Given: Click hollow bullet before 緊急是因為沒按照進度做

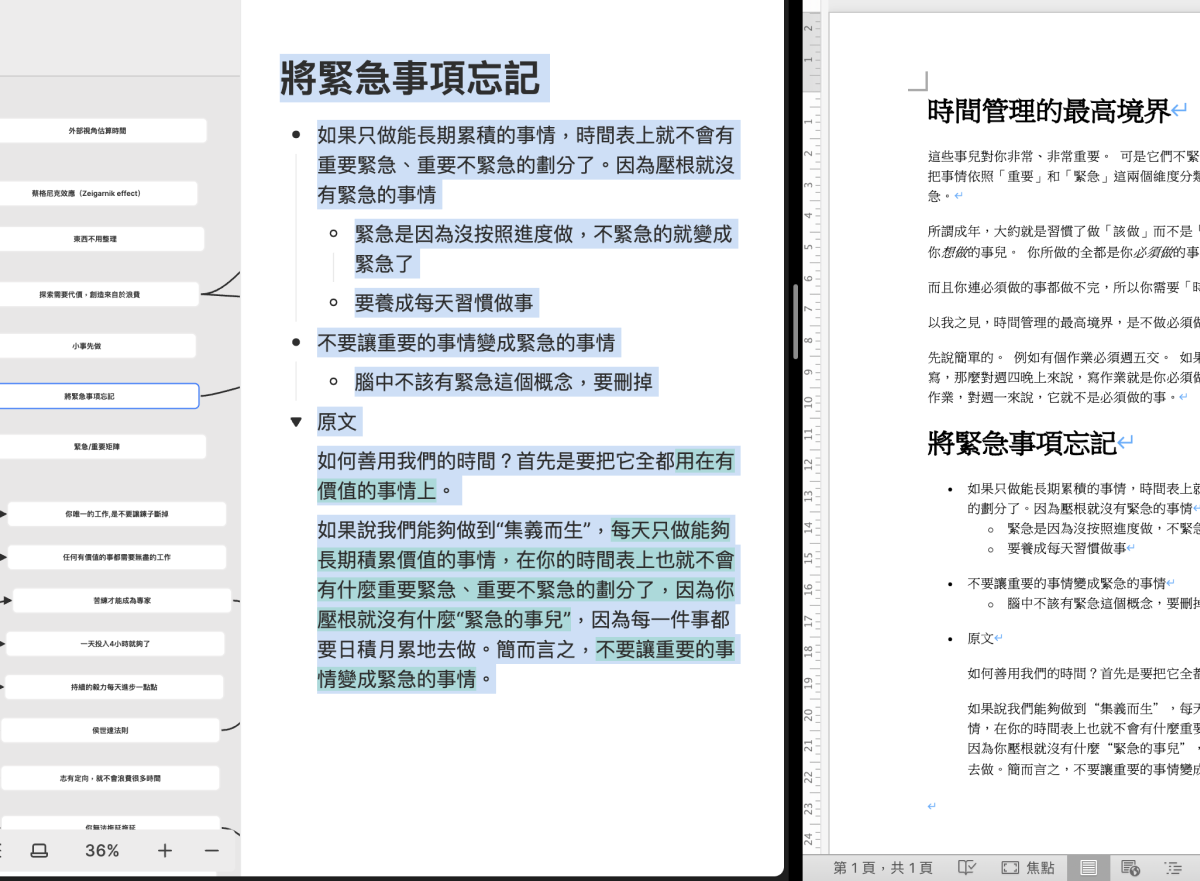Looking at the screenshot, I should coord(334,234).
